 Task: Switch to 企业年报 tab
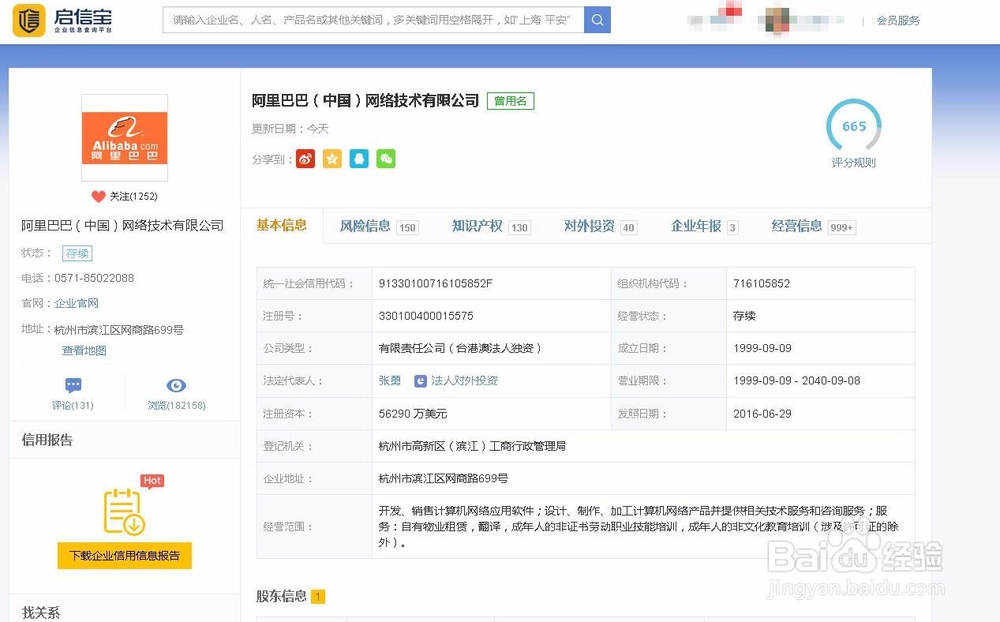pos(705,226)
